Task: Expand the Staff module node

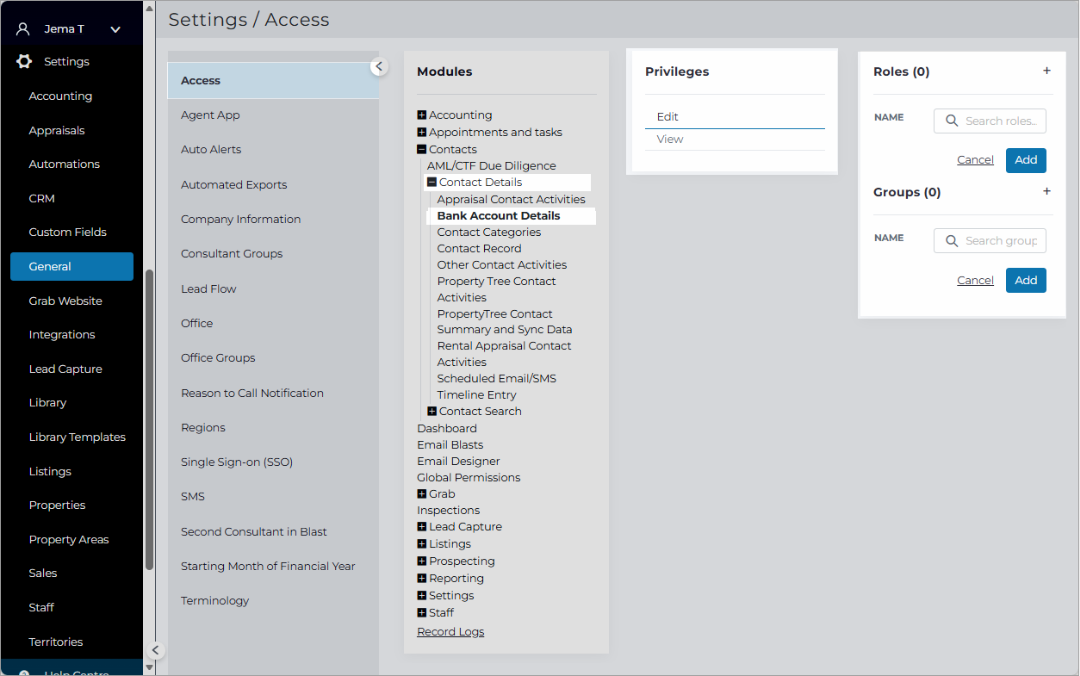Action: pos(422,613)
